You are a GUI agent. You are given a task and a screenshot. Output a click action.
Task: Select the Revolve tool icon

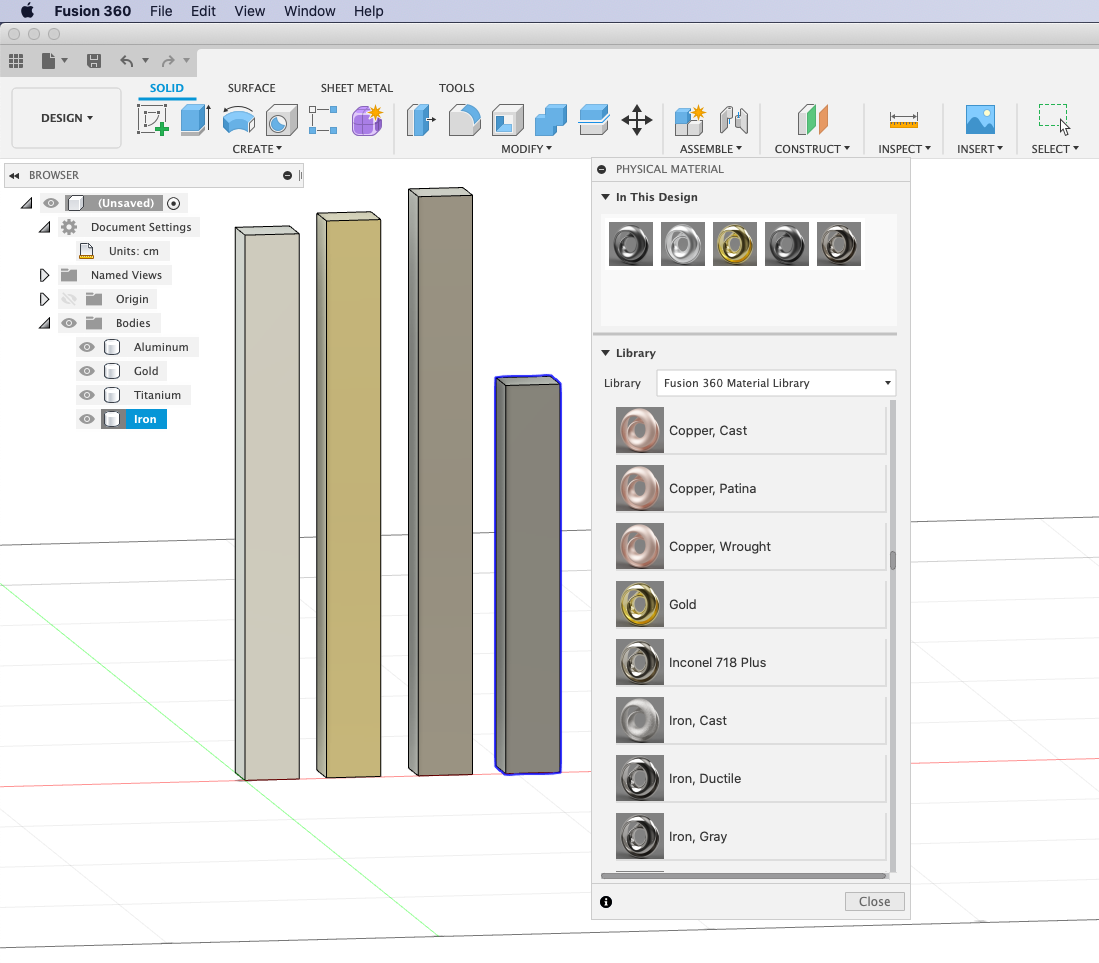pyautogui.click(x=238, y=120)
